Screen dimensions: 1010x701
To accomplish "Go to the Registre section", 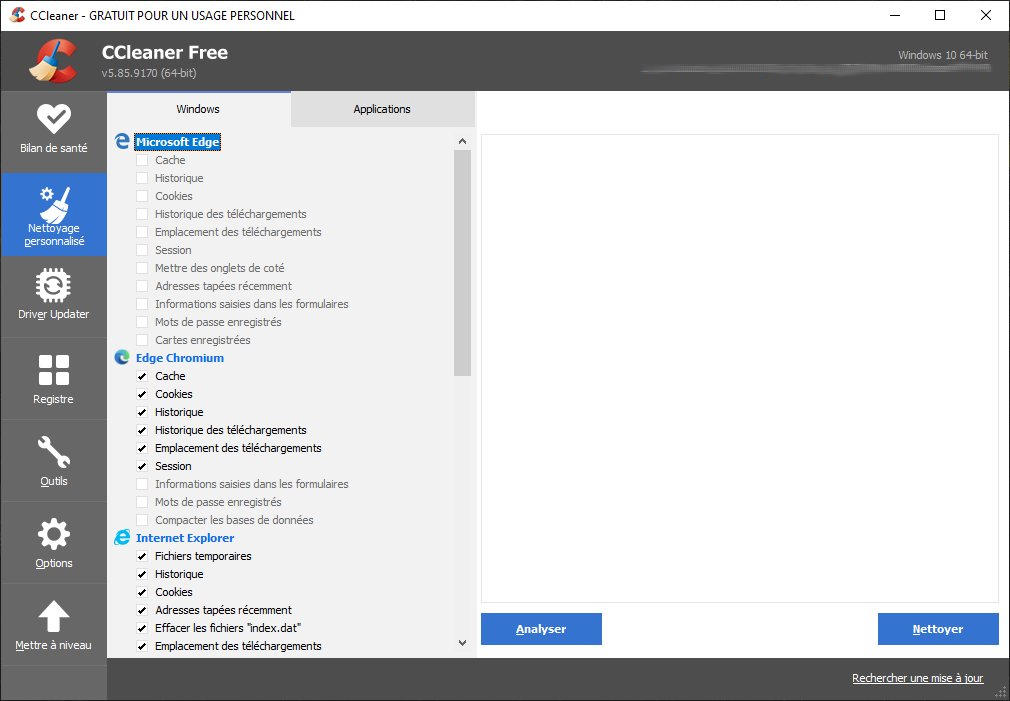I will point(53,379).
